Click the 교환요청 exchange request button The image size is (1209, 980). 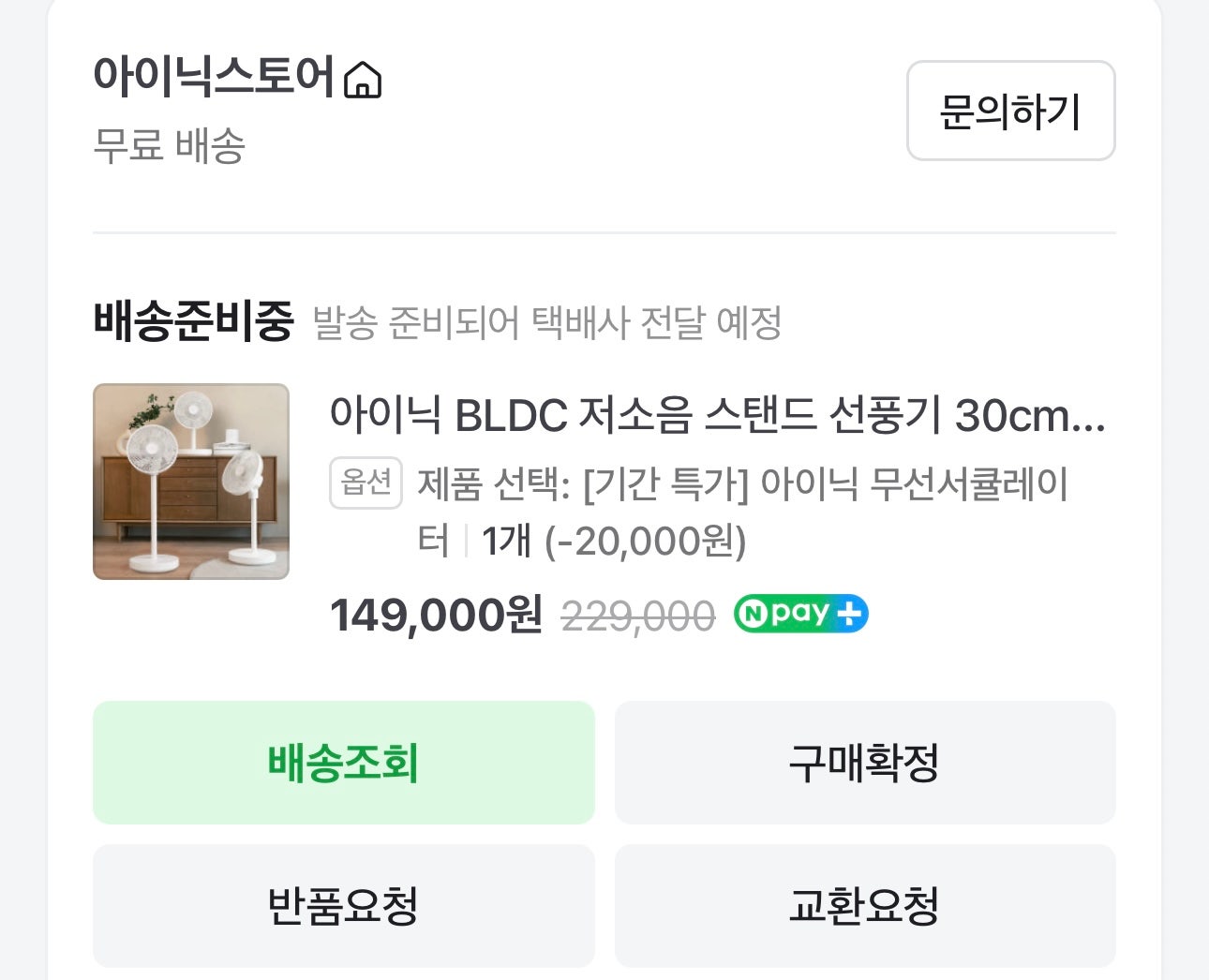[863, 905]
